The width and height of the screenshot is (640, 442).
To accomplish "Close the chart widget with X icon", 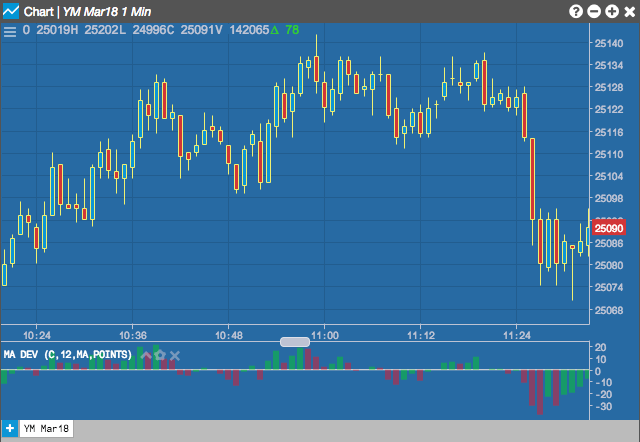I will [x=630, y=11].
